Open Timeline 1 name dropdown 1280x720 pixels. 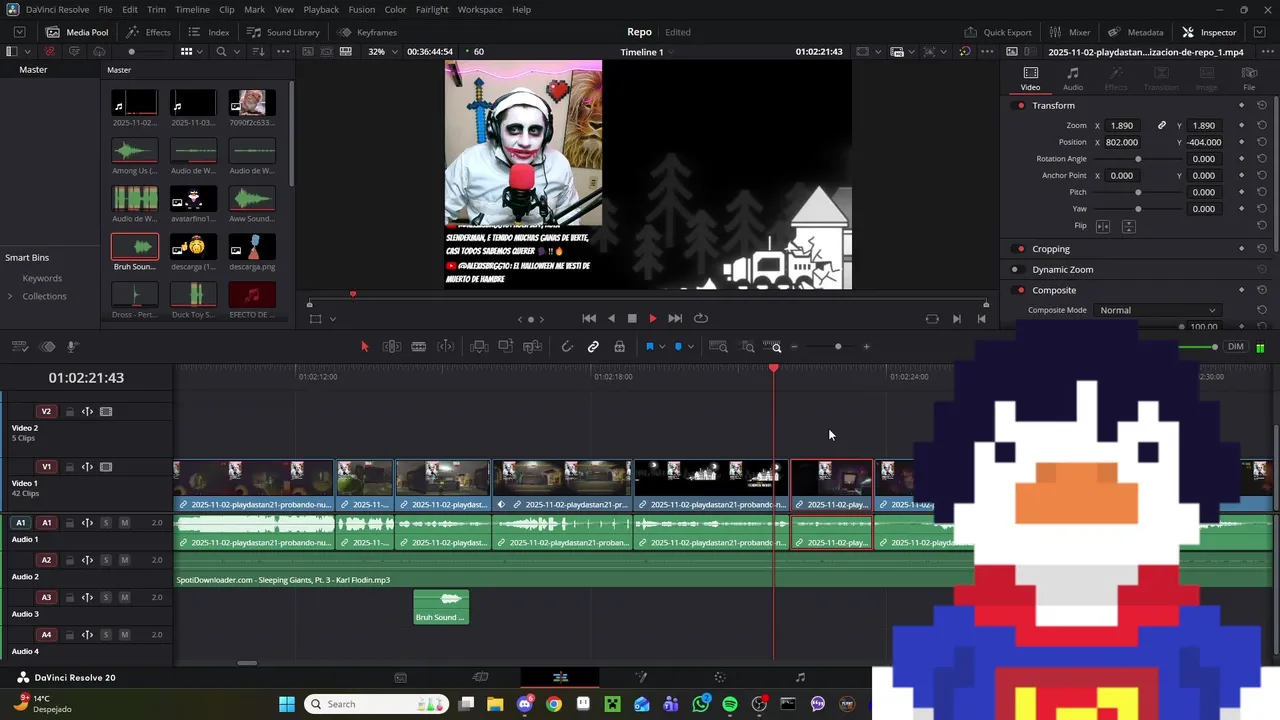(650, 51)
